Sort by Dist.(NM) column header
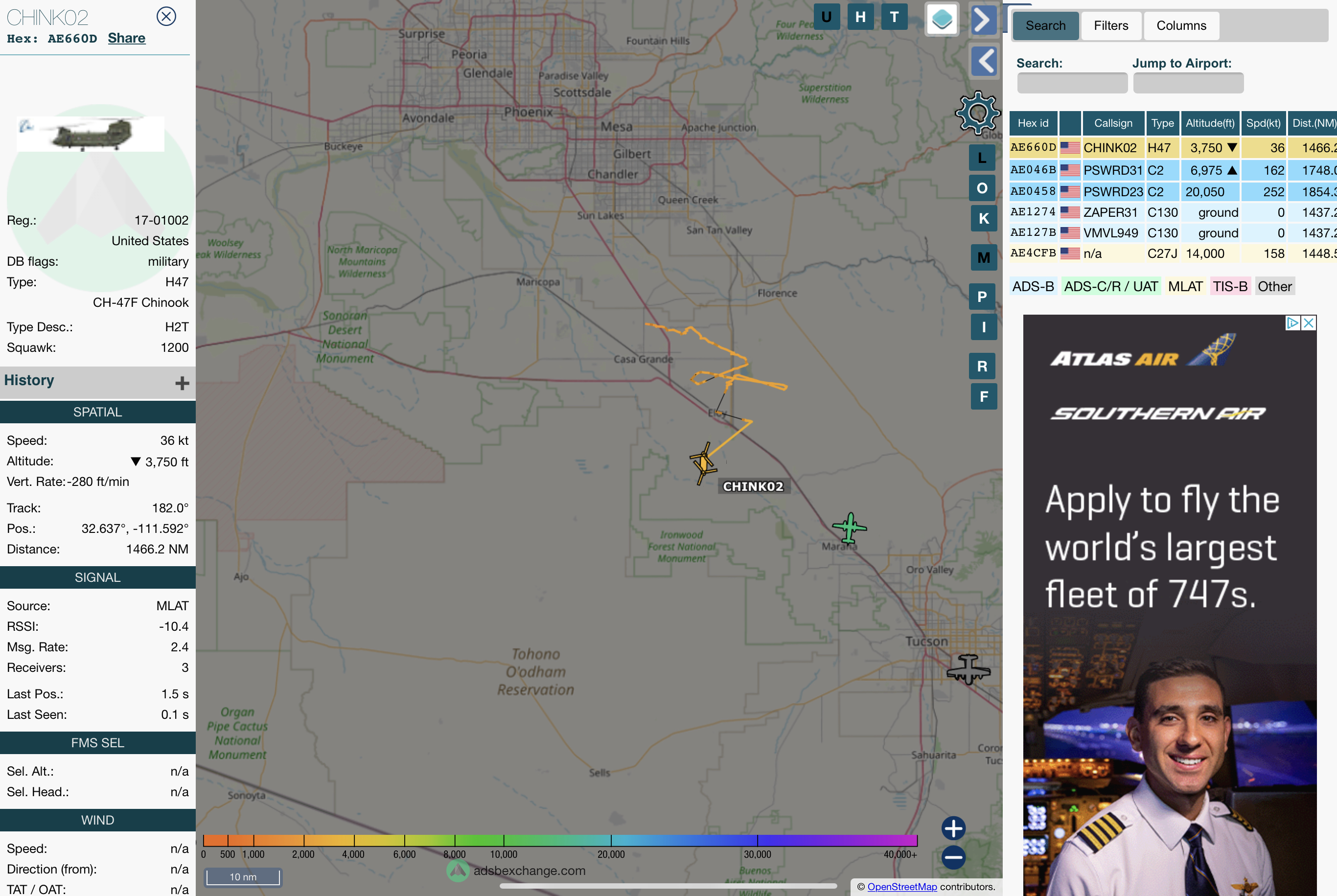Screen dimensions: 1337x896 [1314, 123]
